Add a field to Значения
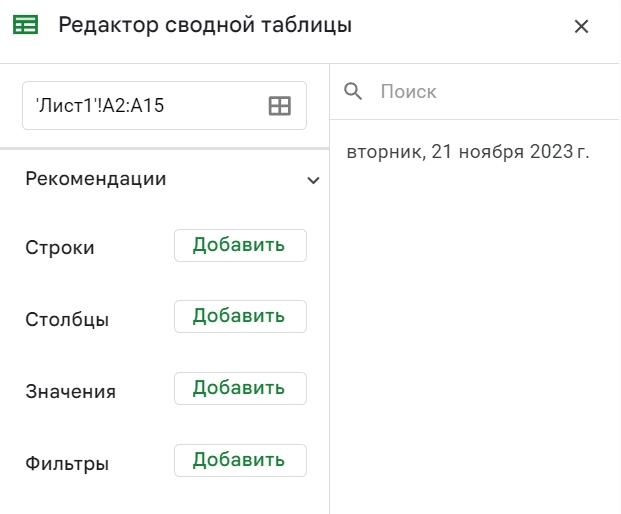Image resolution: width=621 pixels, height=514 pixels. click(x=240, y=389)
